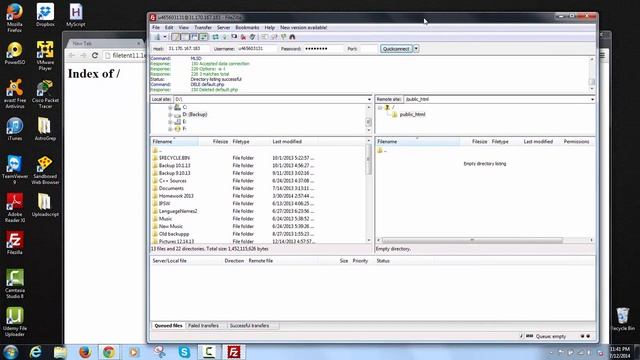Viewport: 640px width, 360px height.
Task: Select public_html folder in remote tree
Action: 412,115
